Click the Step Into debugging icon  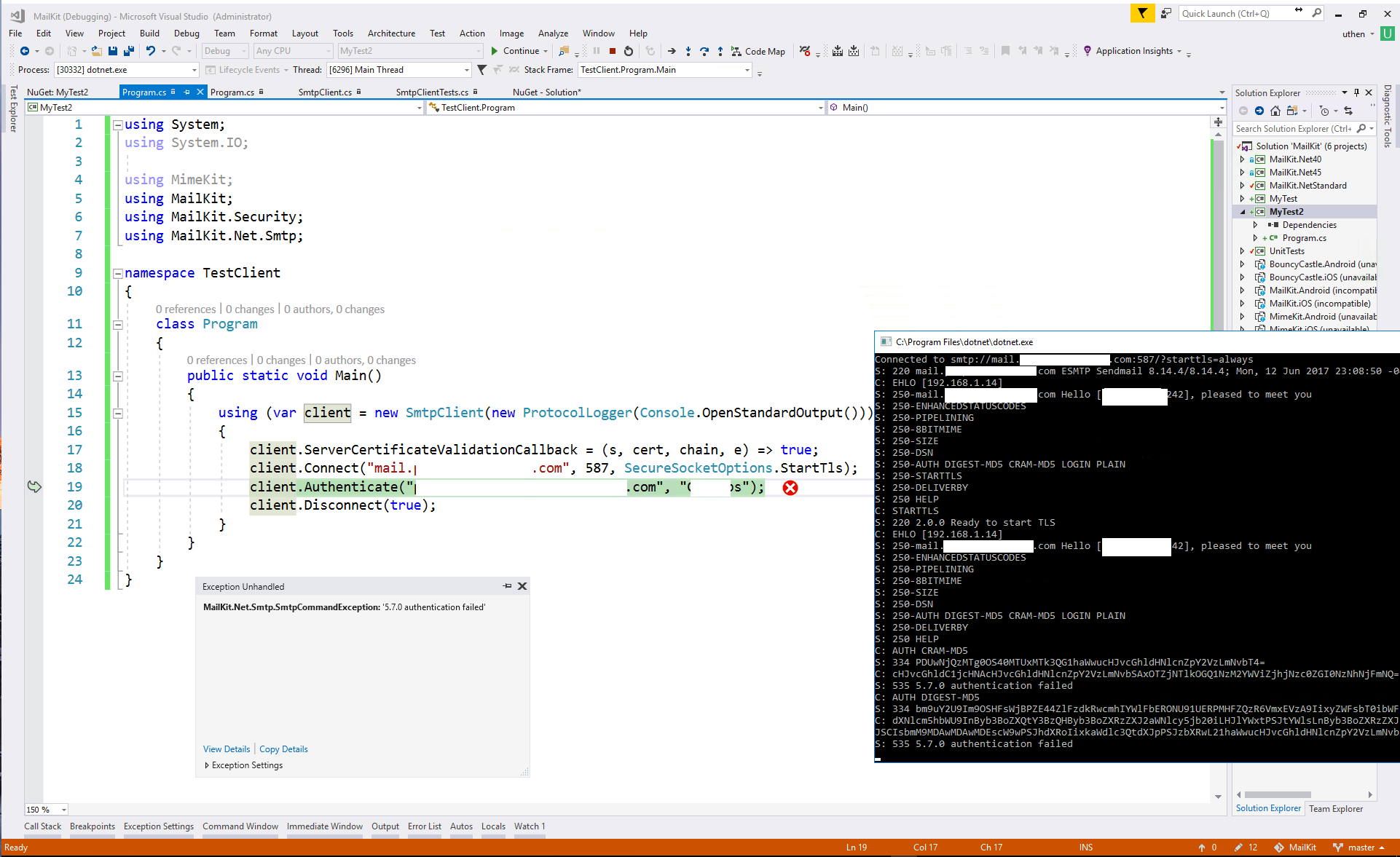(688, 51)
